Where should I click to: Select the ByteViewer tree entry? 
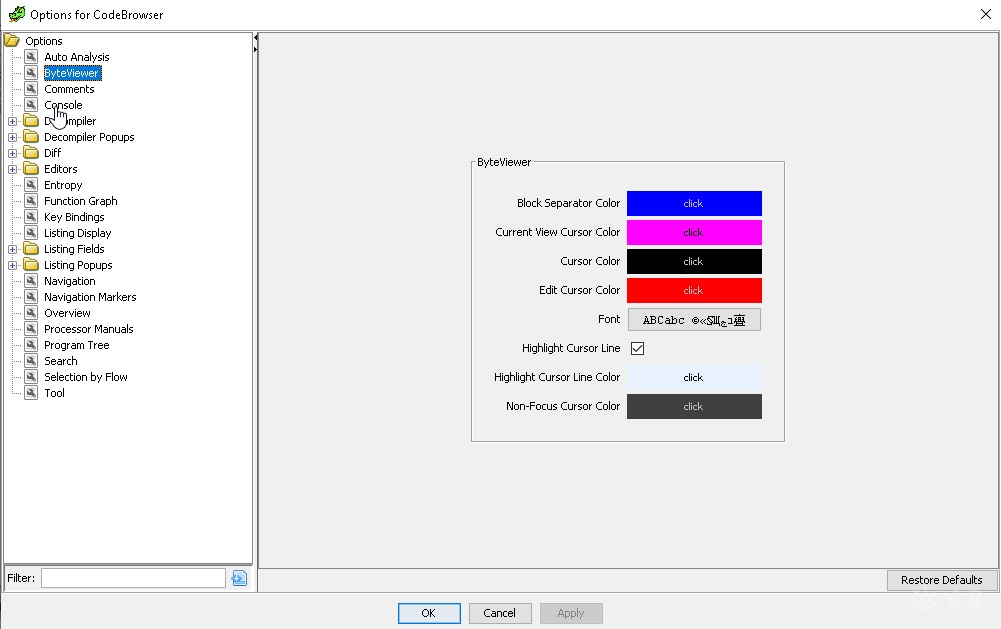pyautogui.click(x=72, y=73)
